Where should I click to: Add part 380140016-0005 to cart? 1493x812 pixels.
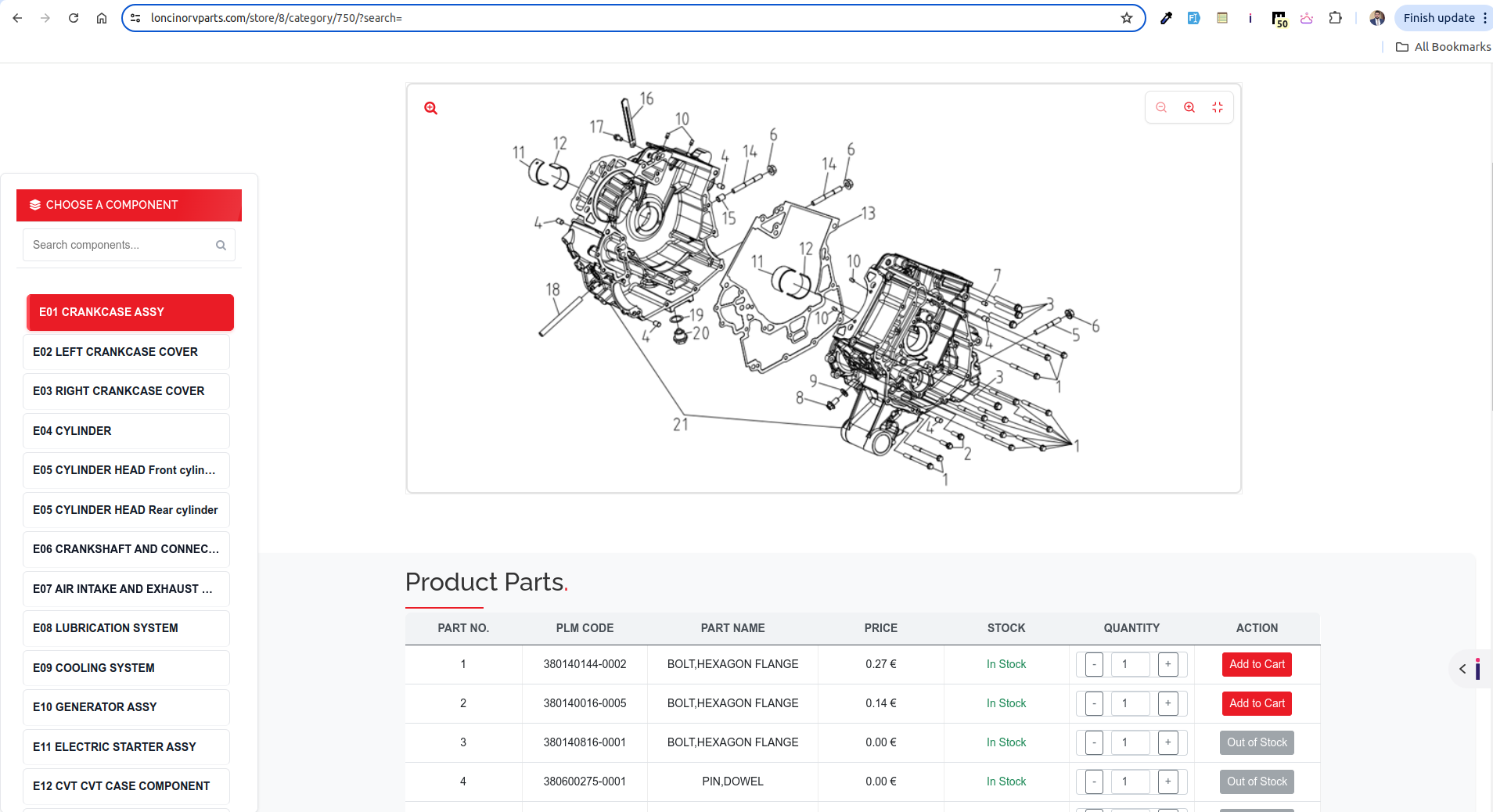[x=1256, y=703]
